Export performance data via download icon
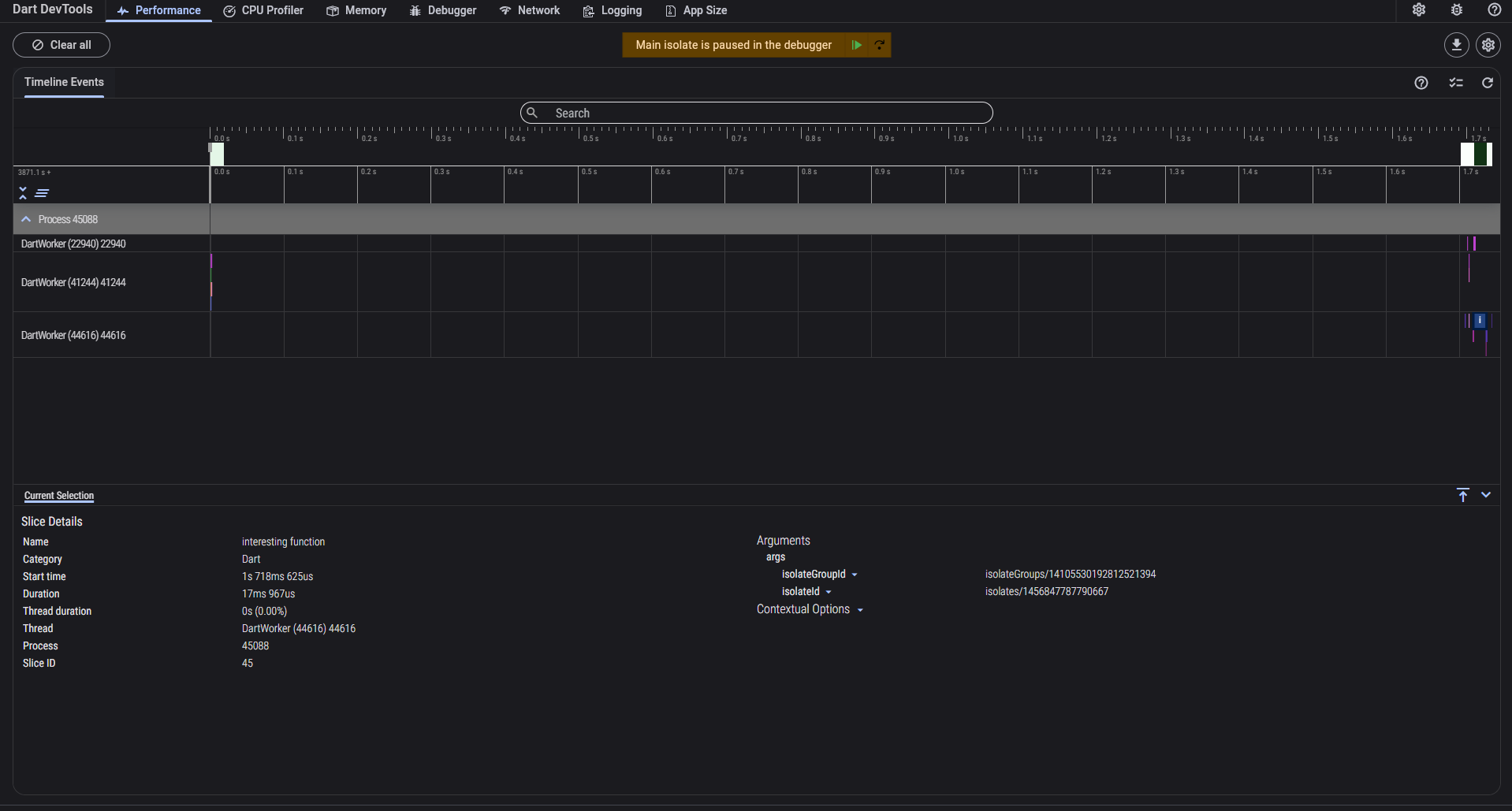 click(1457, 45)
